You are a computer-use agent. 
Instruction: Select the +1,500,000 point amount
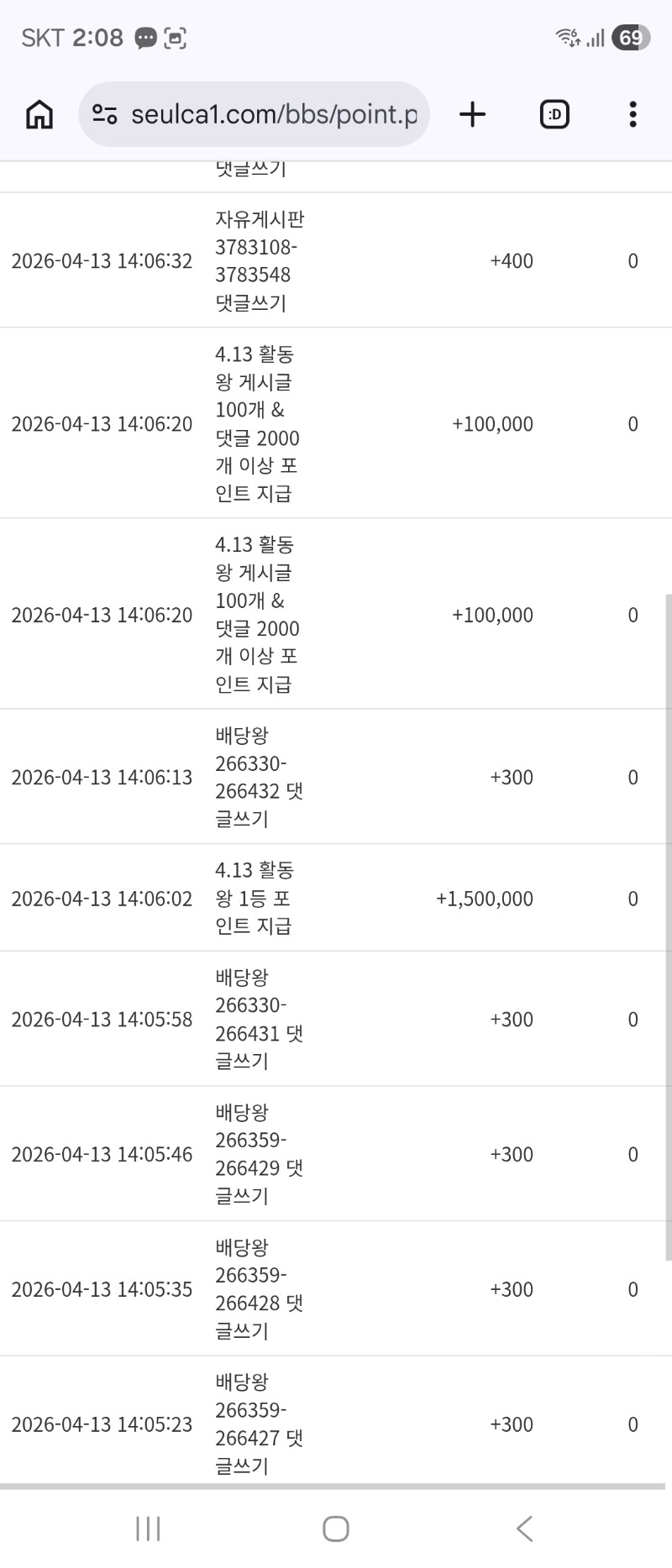(485, 899)
